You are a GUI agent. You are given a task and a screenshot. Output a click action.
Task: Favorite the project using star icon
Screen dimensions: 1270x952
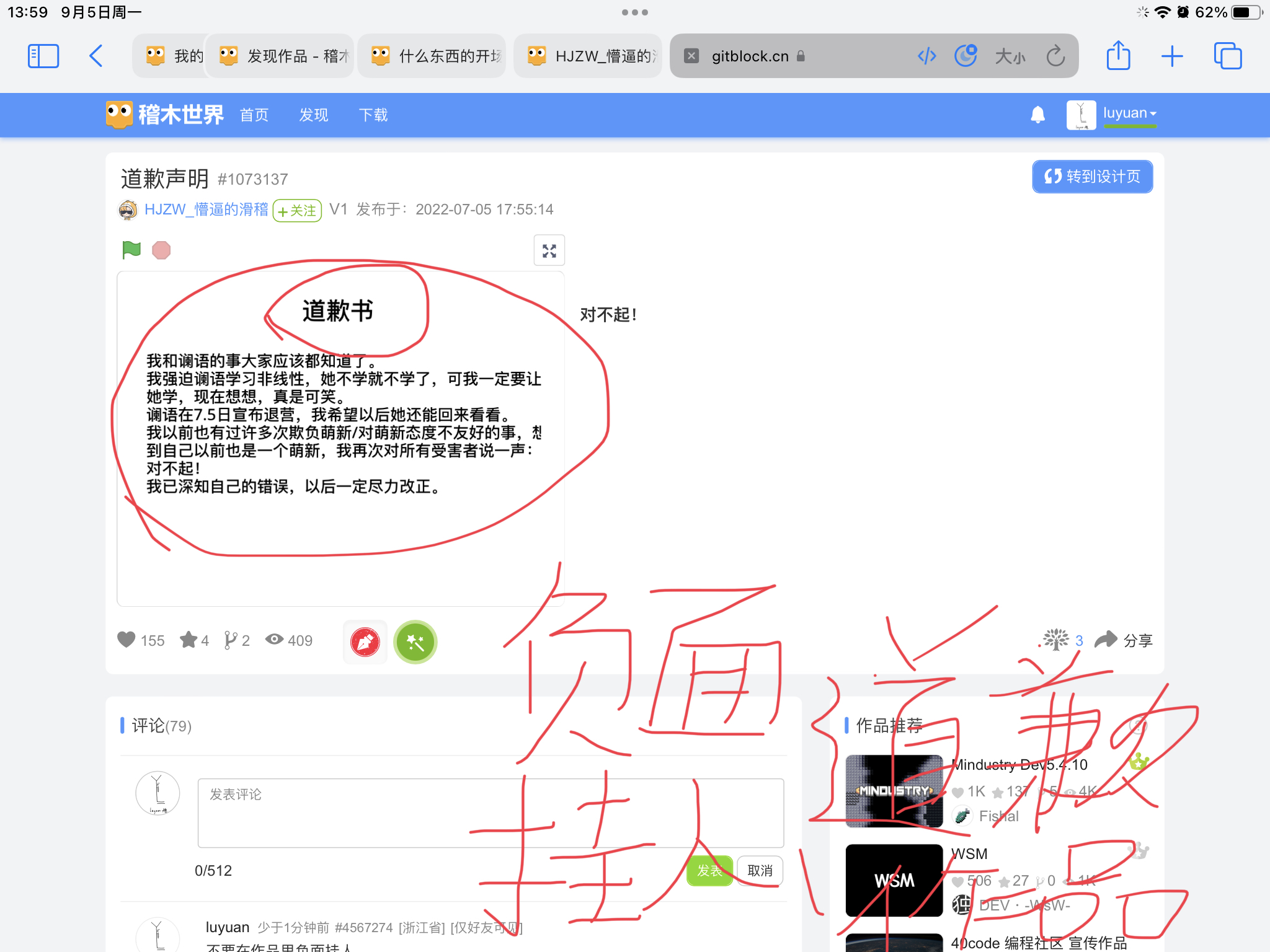click(x=189, y=640)
